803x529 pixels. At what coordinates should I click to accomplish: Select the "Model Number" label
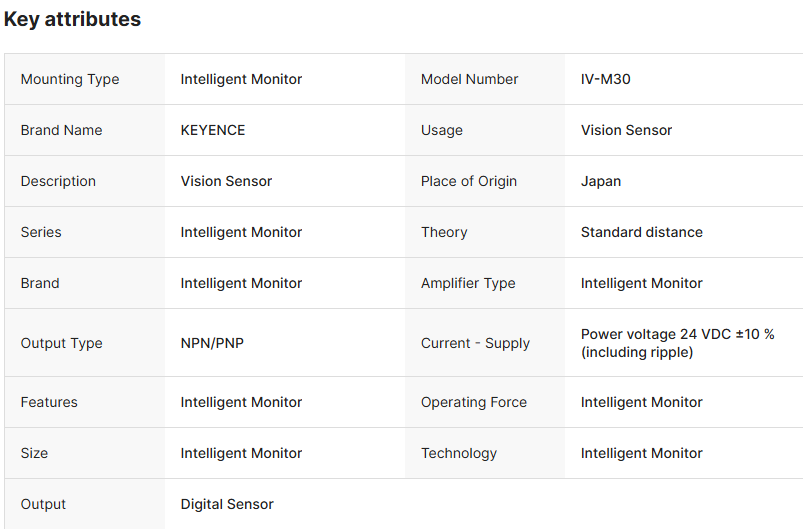pyautogui.click(x=469, y=79)
